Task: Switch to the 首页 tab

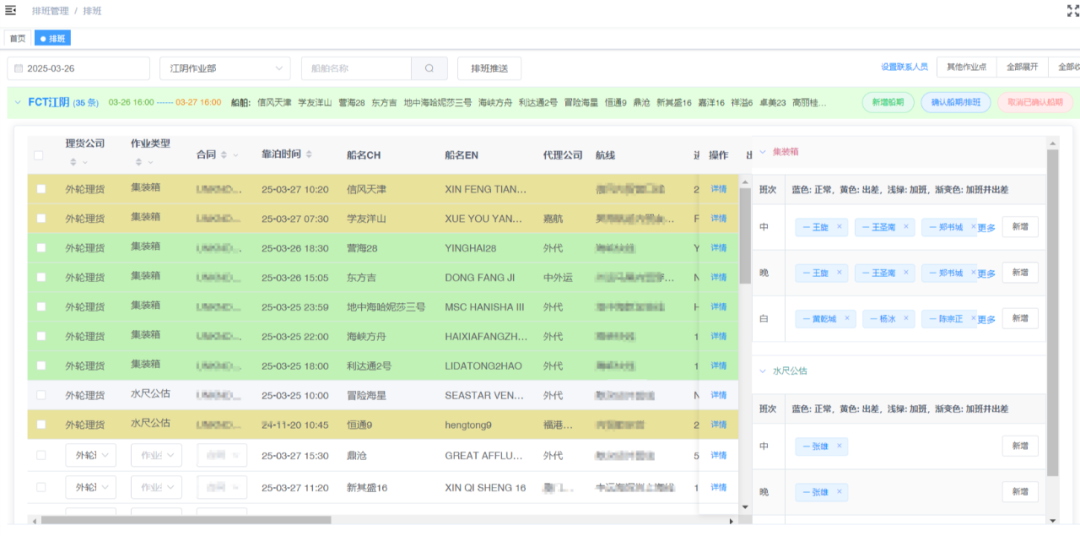Action: coord(17,38)
